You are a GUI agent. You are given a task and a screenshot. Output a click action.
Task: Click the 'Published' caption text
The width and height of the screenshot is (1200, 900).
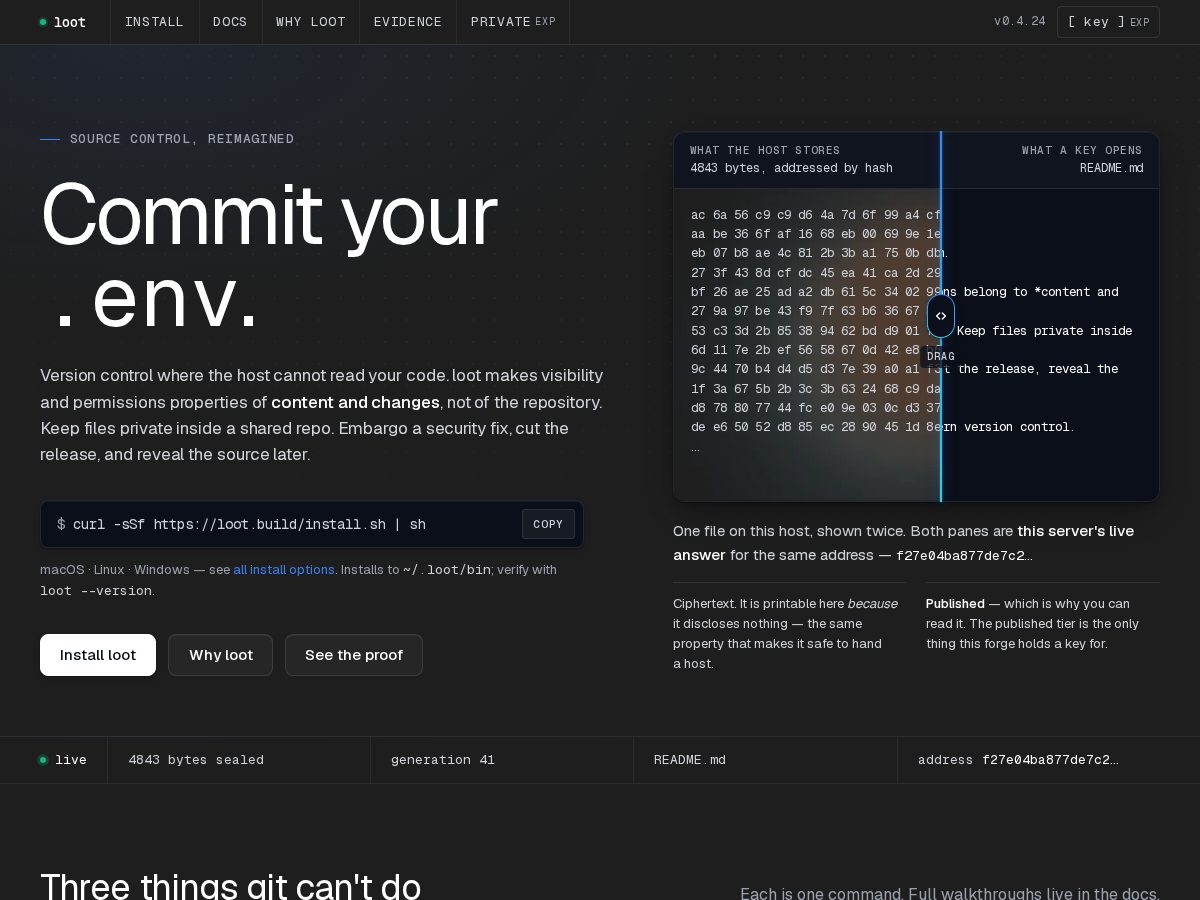pos(955,603)
